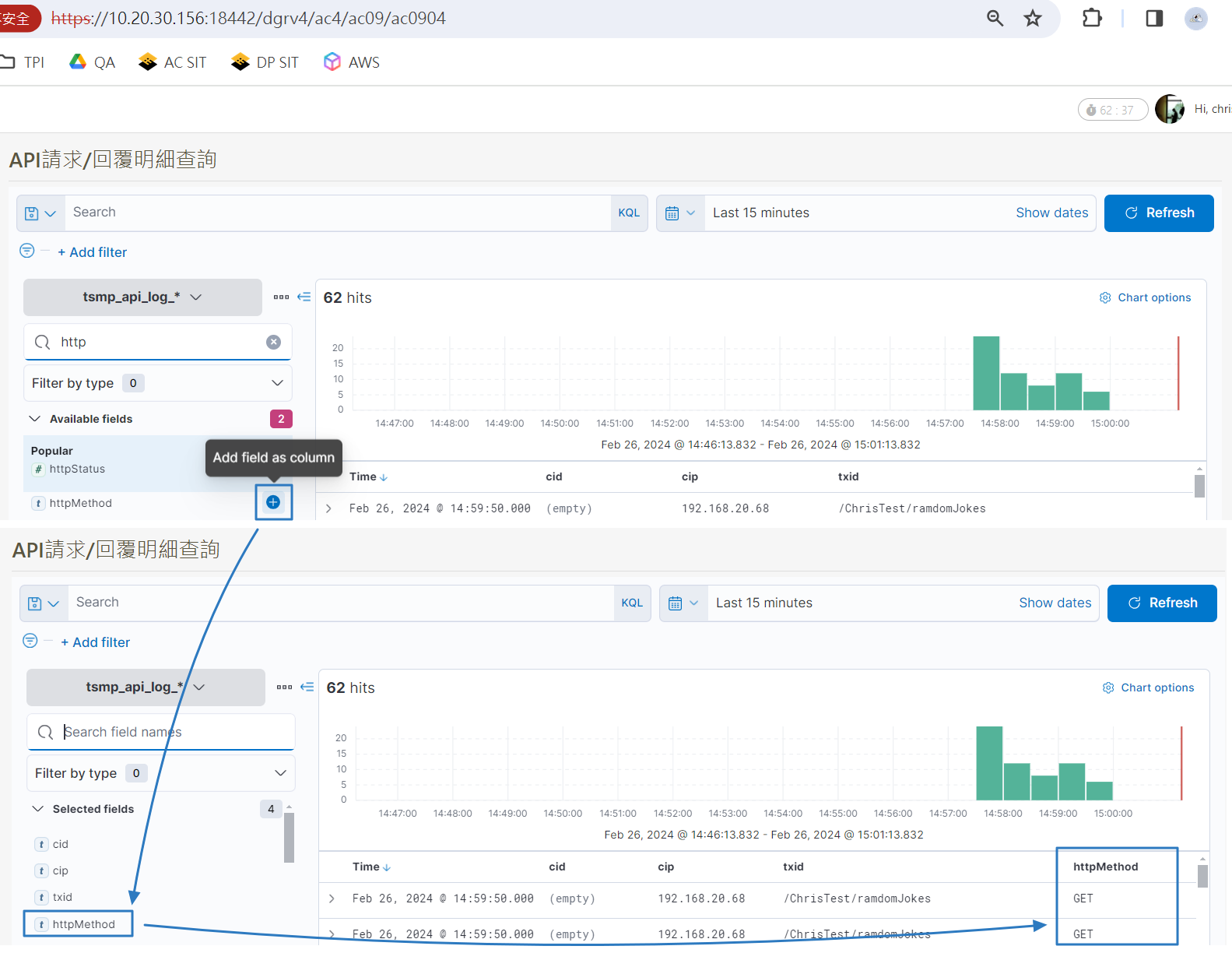Open the browser profile avatar
The image size is (1232, 953).
[x=1196, y=18]
